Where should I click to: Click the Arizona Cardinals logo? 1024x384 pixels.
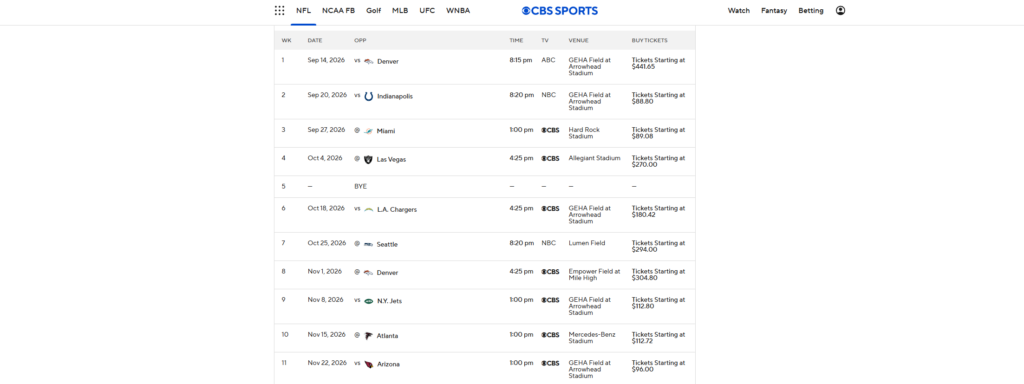tap(368, 364)
